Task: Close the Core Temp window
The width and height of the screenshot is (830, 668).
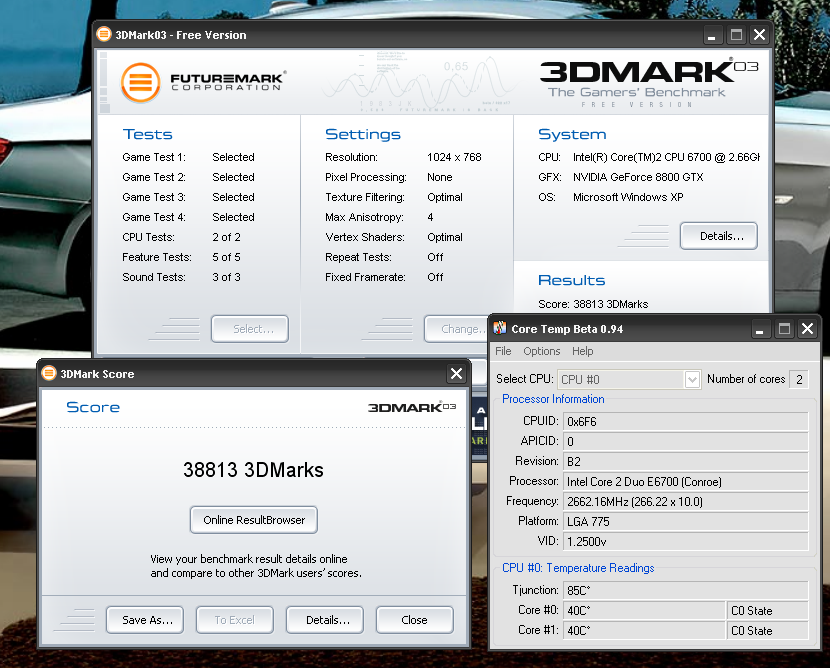Action: tap(807, 329)
